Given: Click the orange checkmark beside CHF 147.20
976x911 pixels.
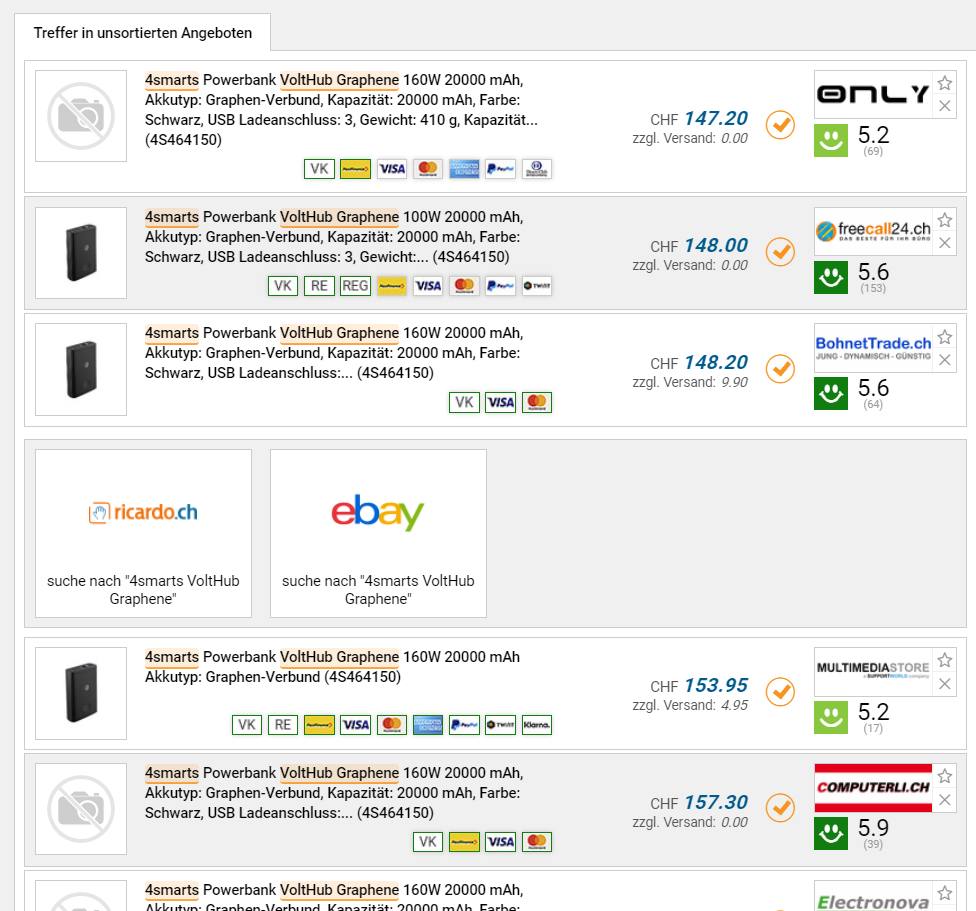Looking at the screenshot, I should click(x=780, y=126).
